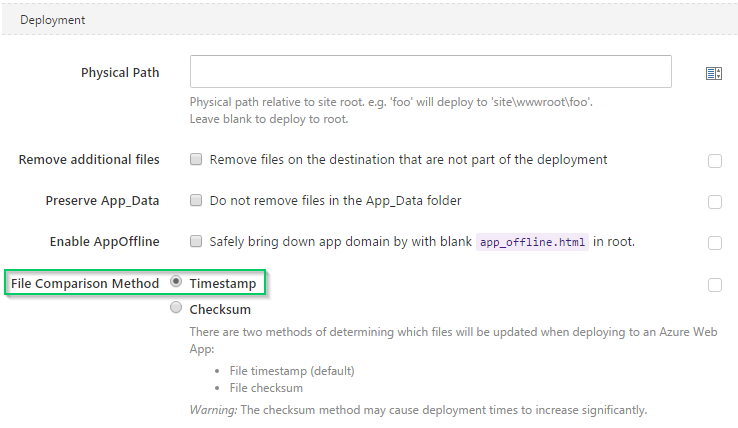Click the Physical Path field label
This screenshot has width=738, height=428.
click(x=120, y=73)
